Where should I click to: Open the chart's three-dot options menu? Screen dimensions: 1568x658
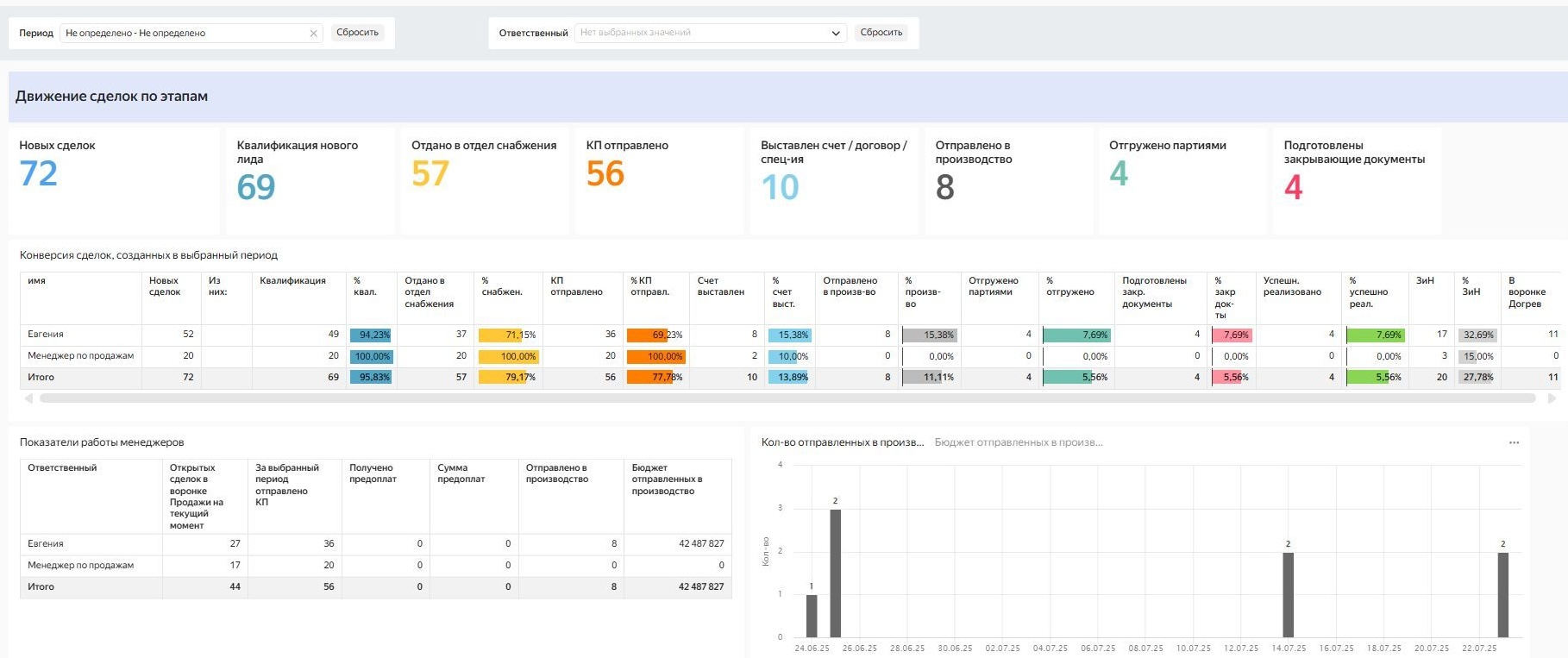[1514, 442]
